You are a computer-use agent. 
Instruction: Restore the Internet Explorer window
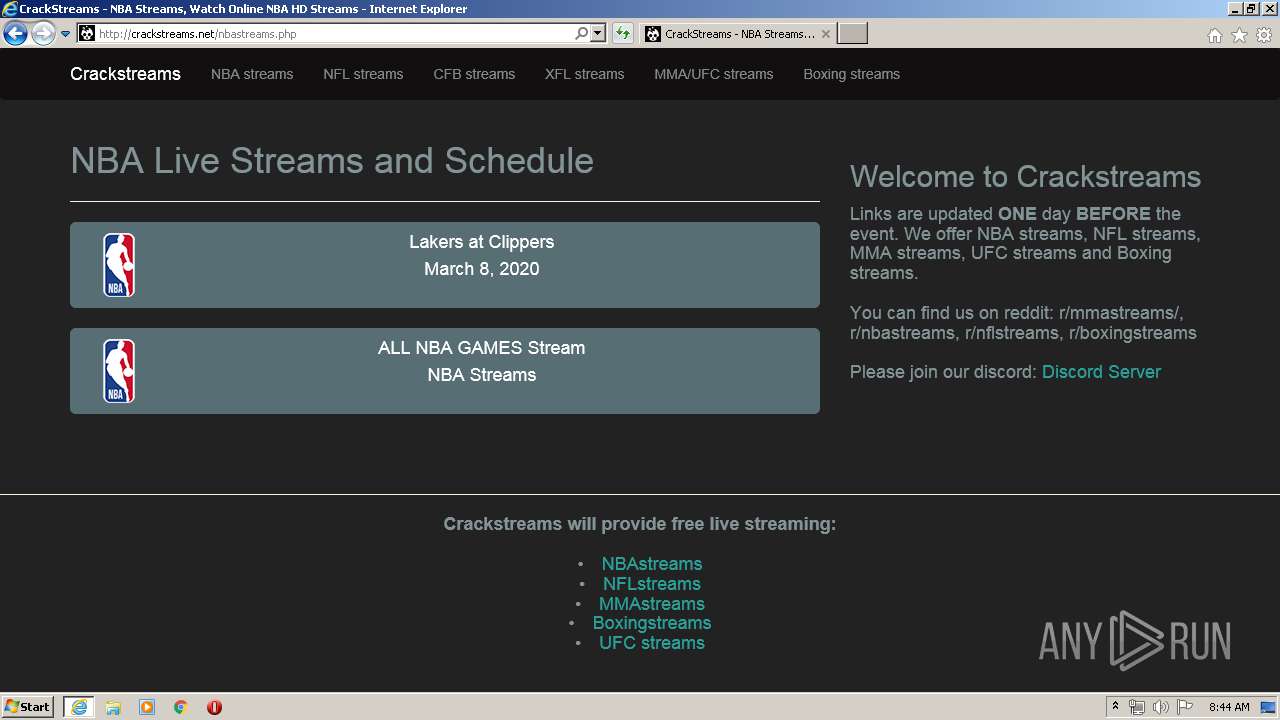1251,8
